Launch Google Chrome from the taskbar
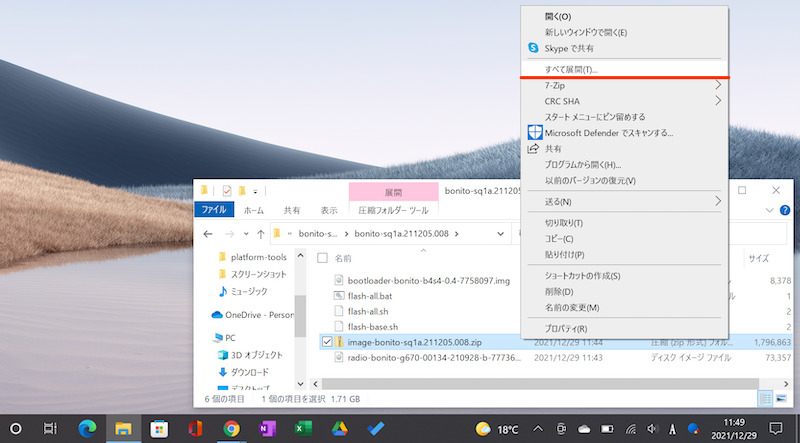Viewport: 800px width, 443px height. click(231, 428)
